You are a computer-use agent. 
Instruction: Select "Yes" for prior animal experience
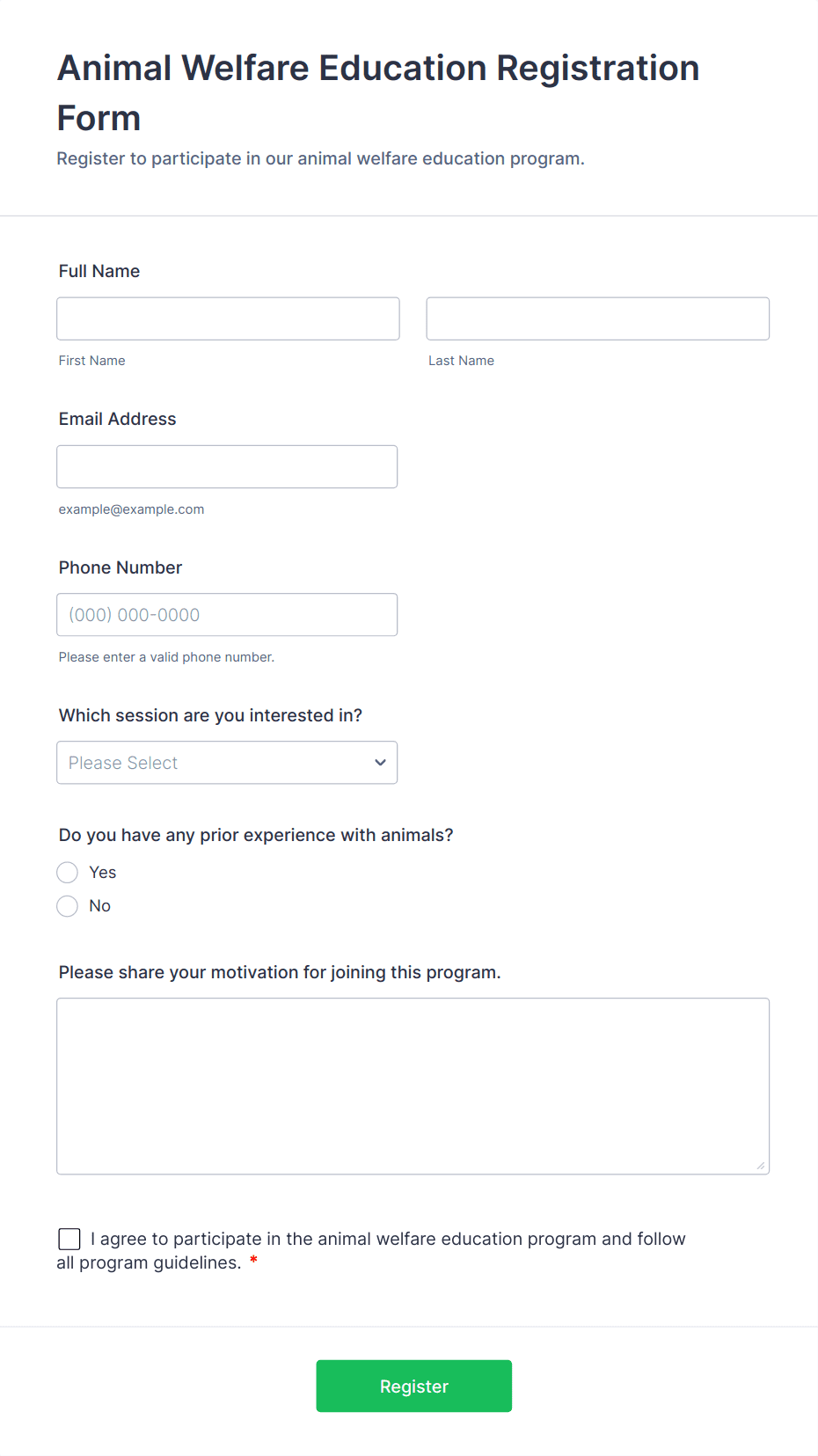[68, 873]
